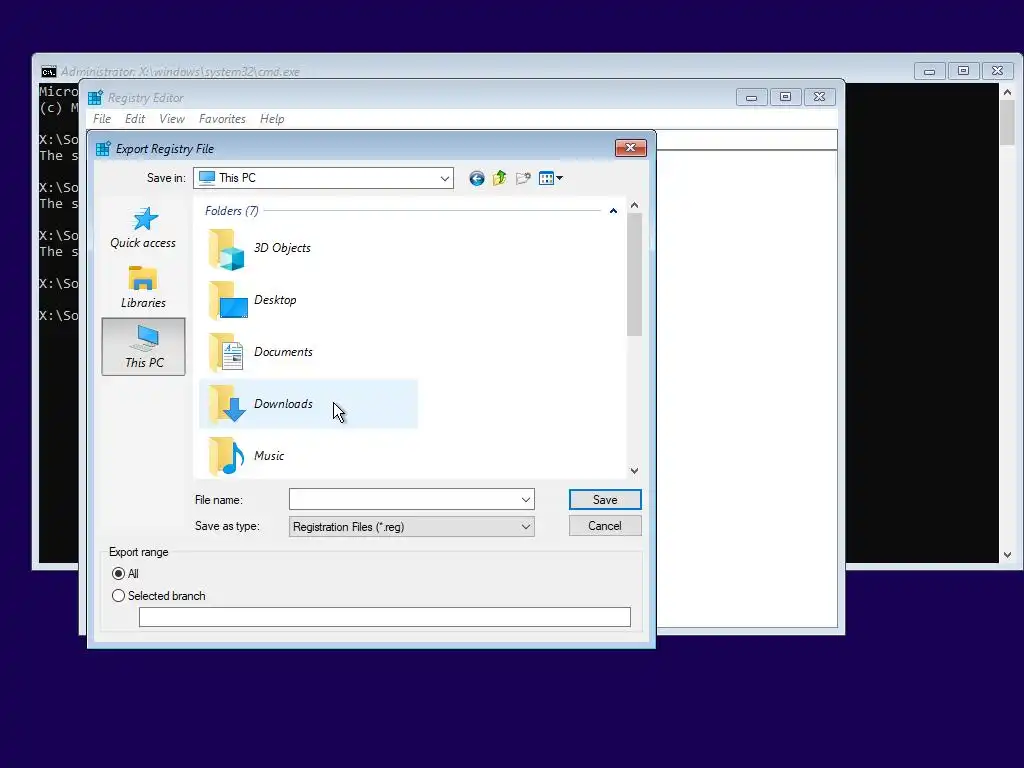The height and width of the screenshot is (768, 1024).
Task: Select the 3D Objects folder icon
Action: (x=226, y=249)
